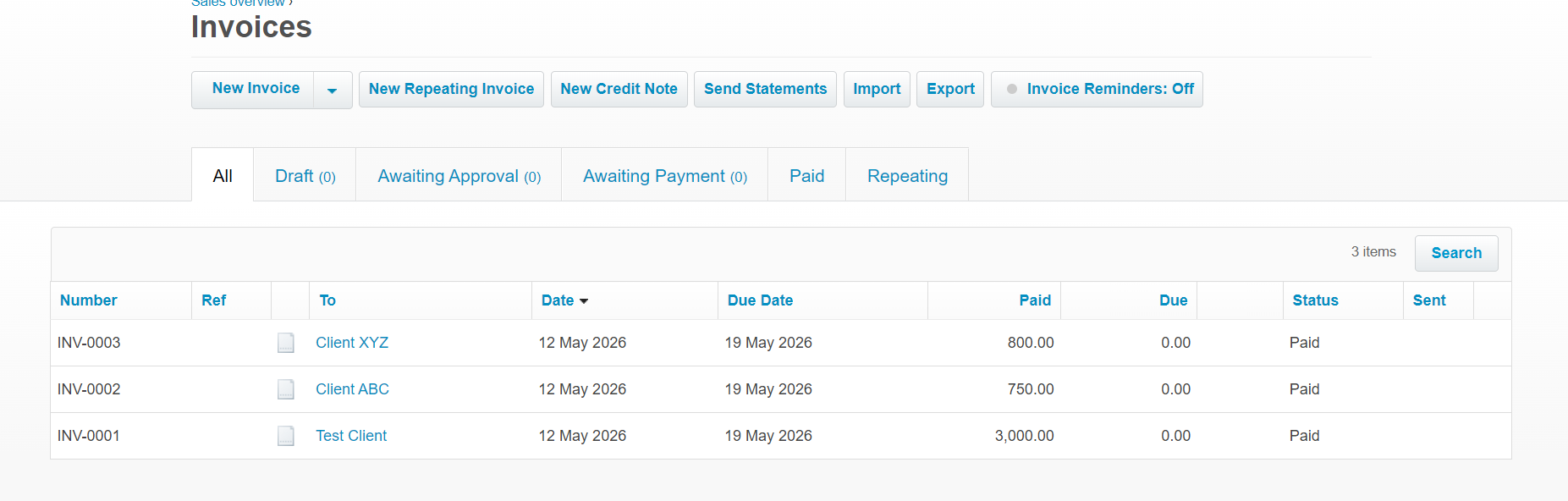Sort by Paid column header

click(1035, 300)
